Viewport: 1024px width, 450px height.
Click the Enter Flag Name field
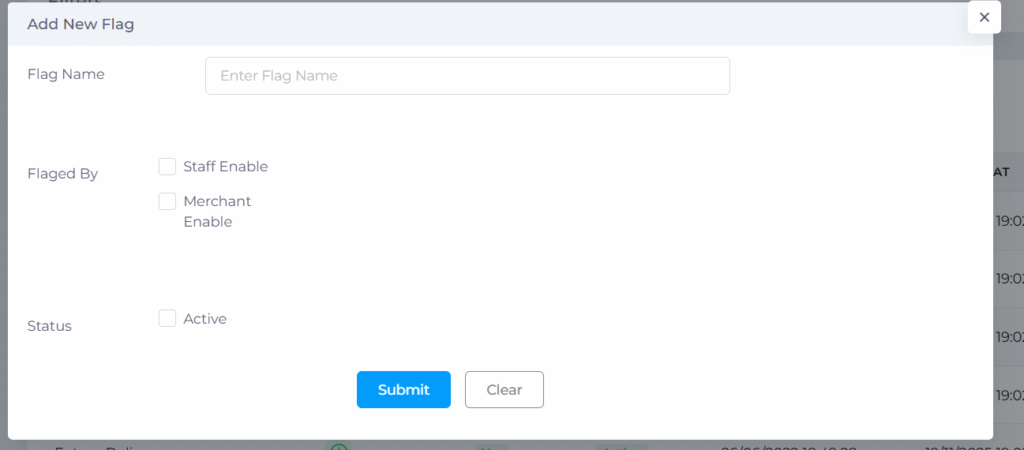467,76
